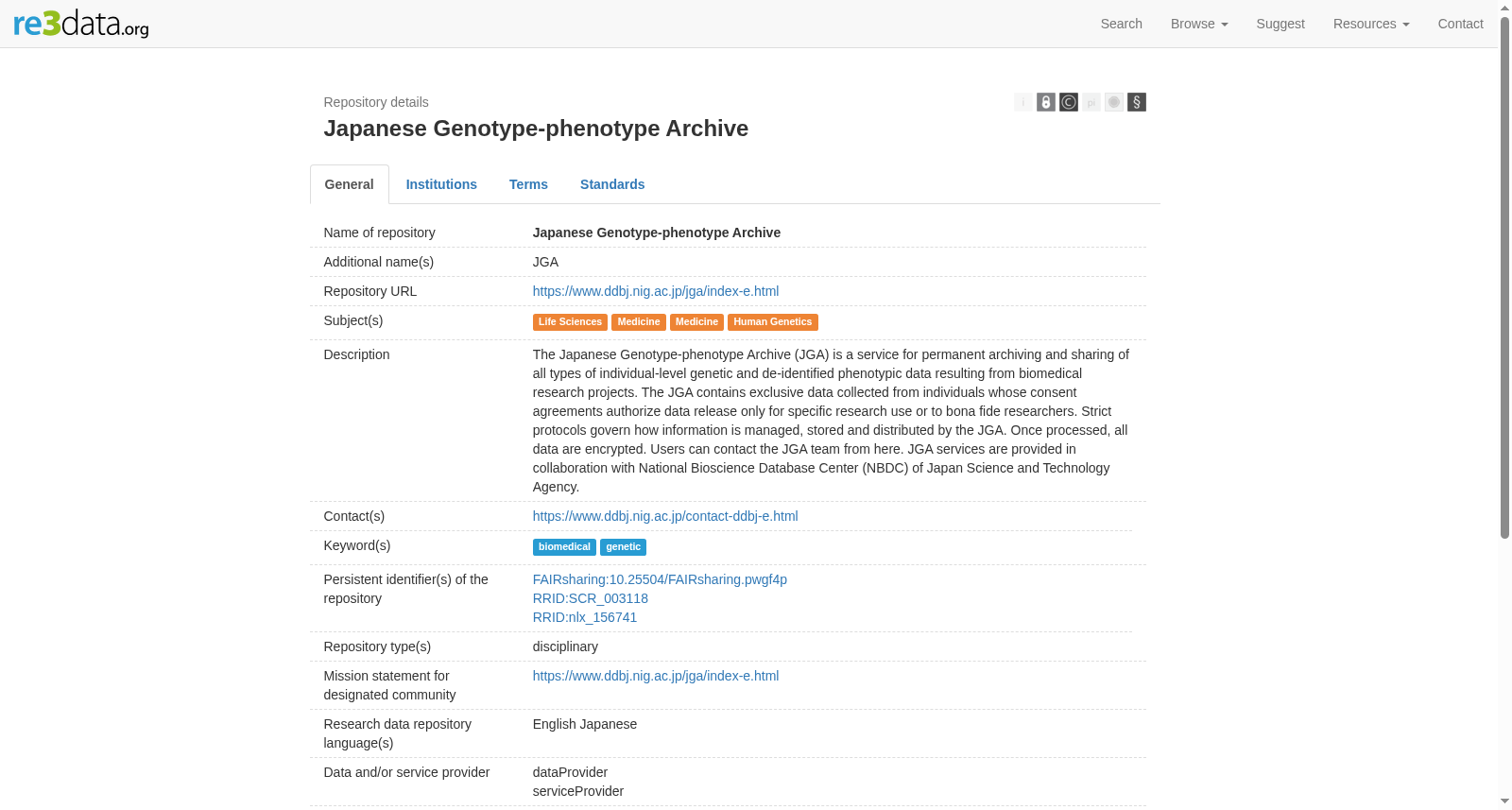The image size is (1512, 810).
Task: Click the copyright license badge icon
Action: (x=1069, y=102)
